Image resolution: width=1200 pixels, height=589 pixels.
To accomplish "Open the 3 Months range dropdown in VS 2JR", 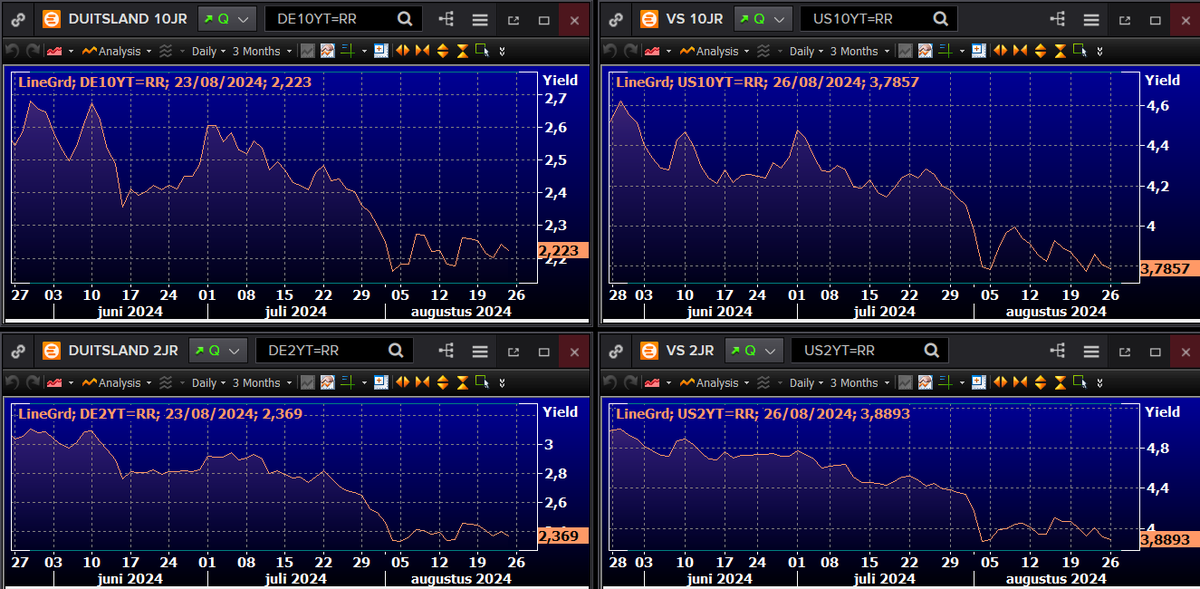I will (x=859, y=383).
